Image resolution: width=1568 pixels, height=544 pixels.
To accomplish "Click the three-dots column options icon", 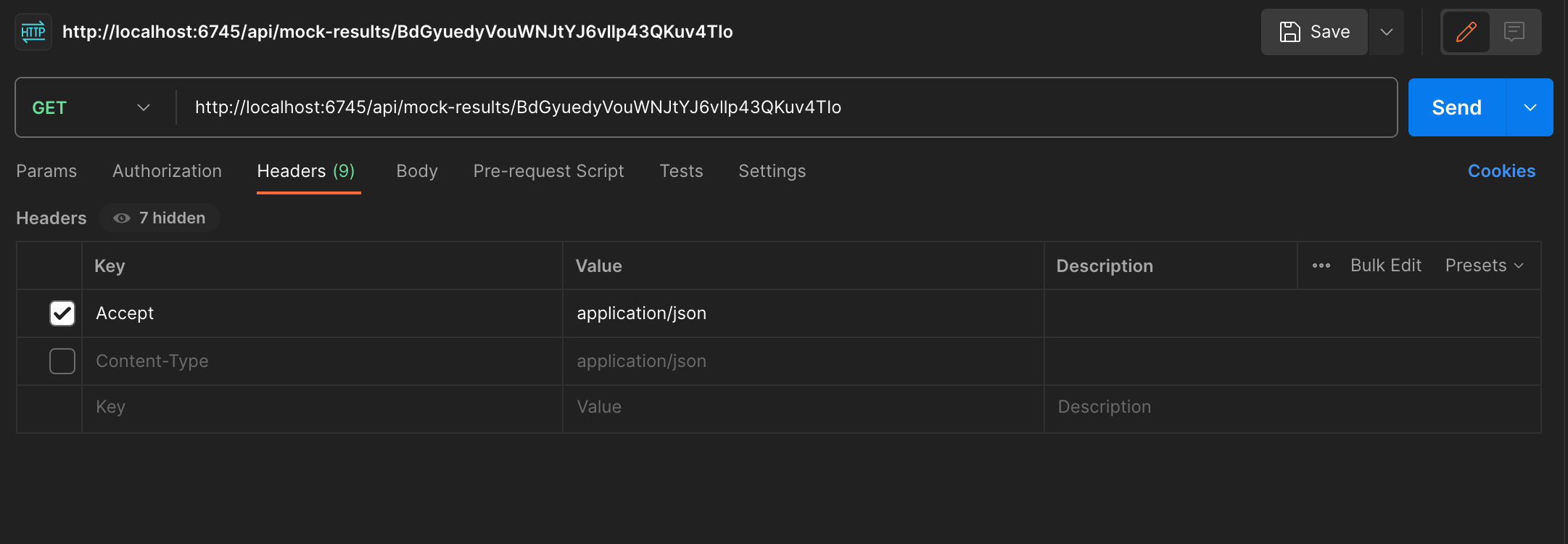I will tap(1321, 265).
